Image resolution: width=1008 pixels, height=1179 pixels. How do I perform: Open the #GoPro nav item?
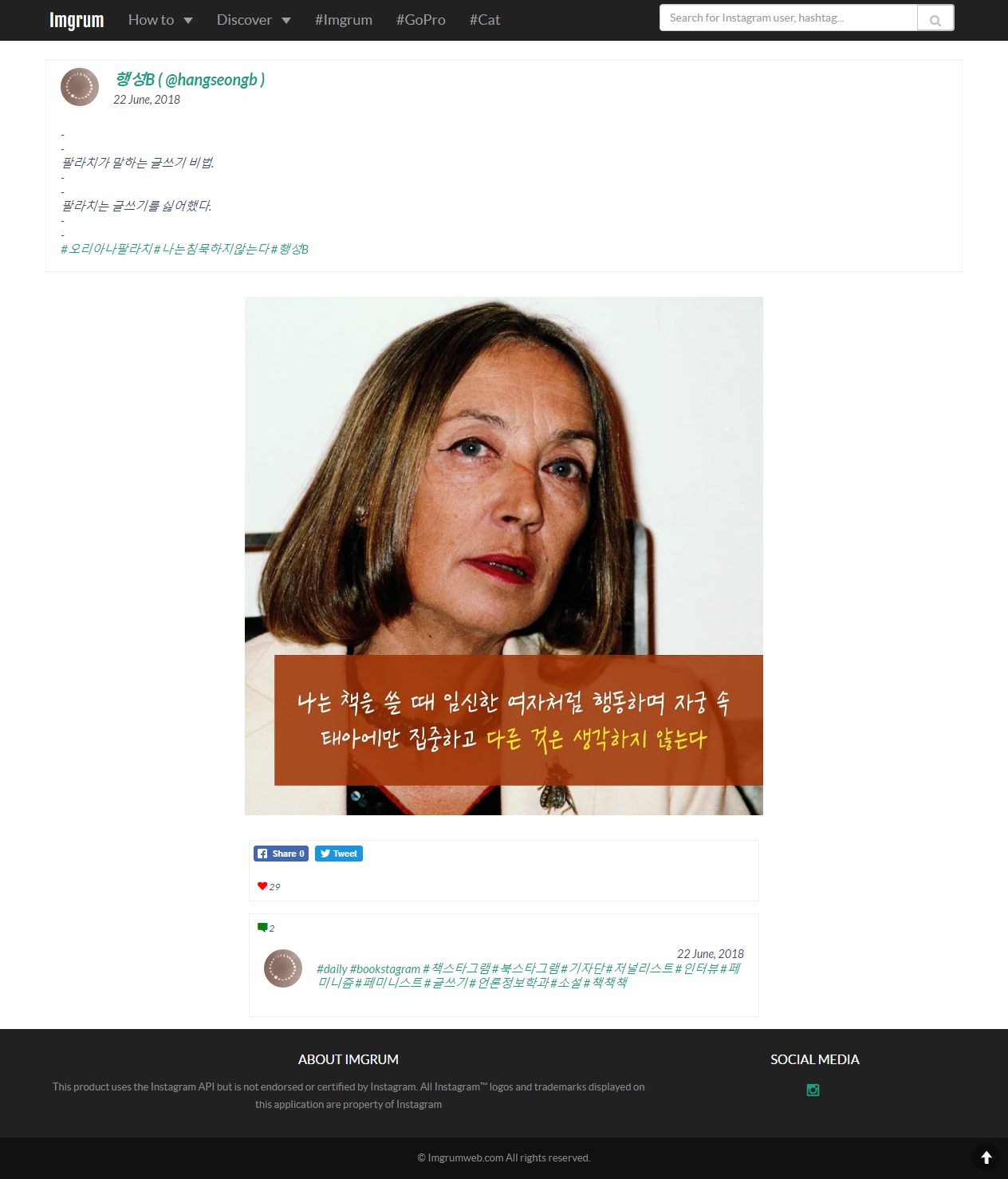pos(421,20)
